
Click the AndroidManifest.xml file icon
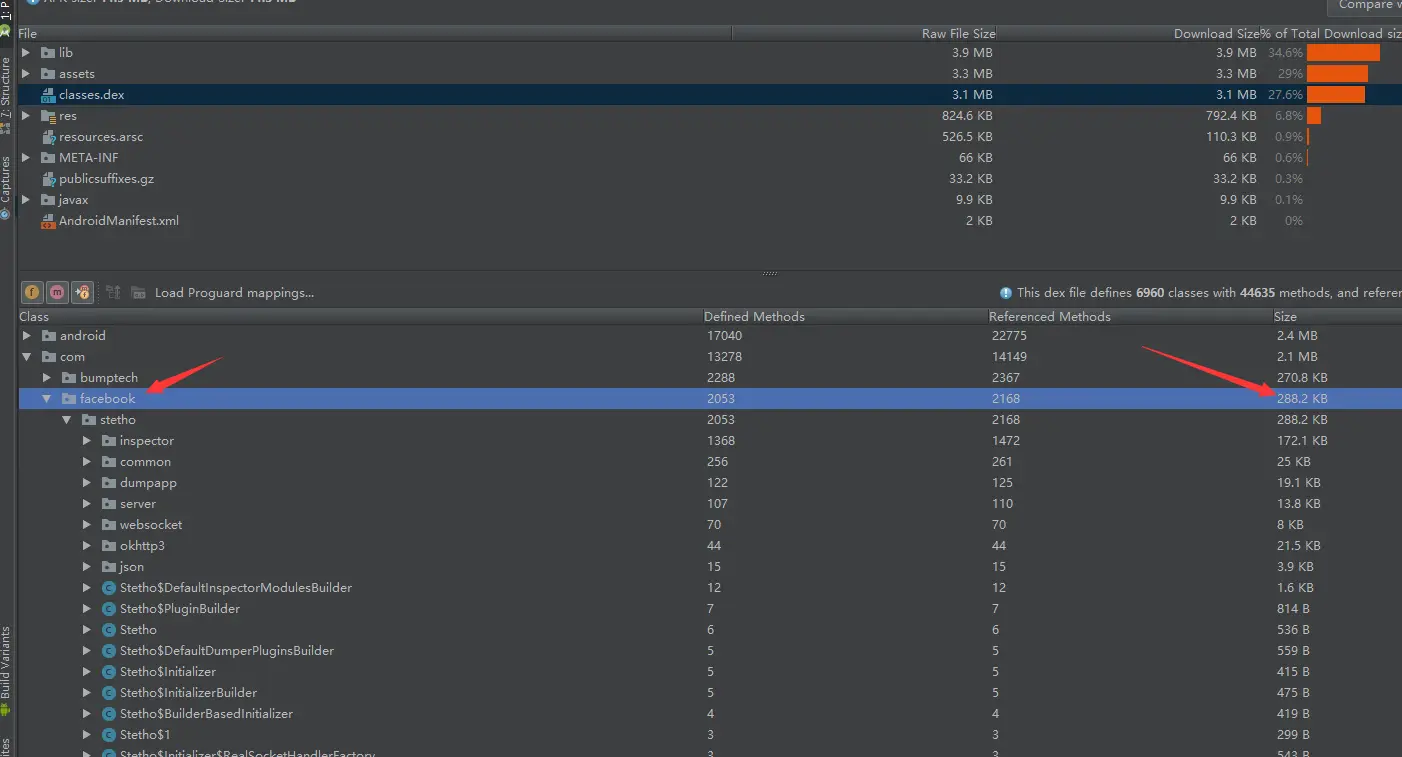48,221
